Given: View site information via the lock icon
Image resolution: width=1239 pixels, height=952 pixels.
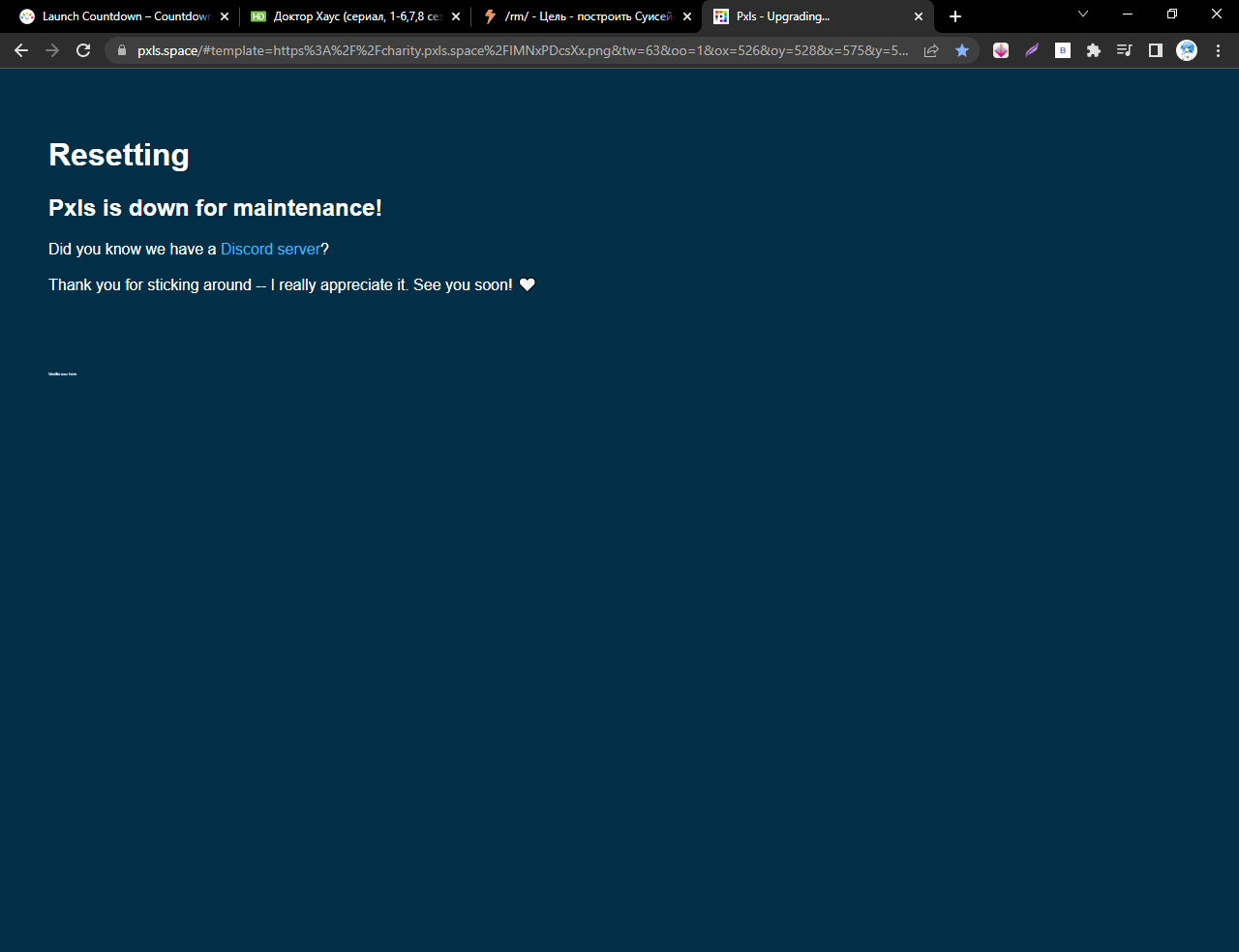Looking at the screenshot, I should point(121,50).
